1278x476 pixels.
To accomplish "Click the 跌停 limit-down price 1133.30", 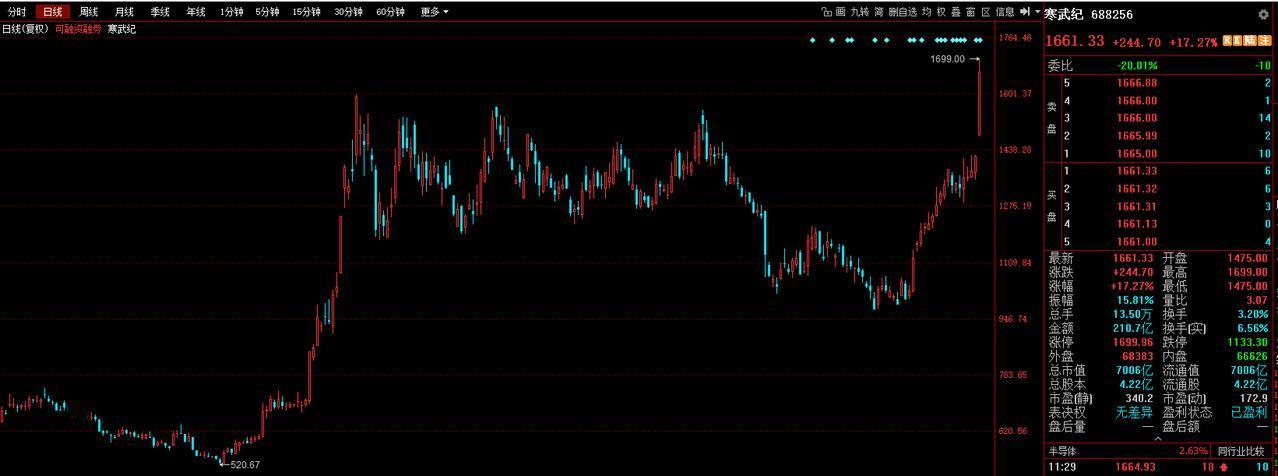I will (x=1248, y=341).
